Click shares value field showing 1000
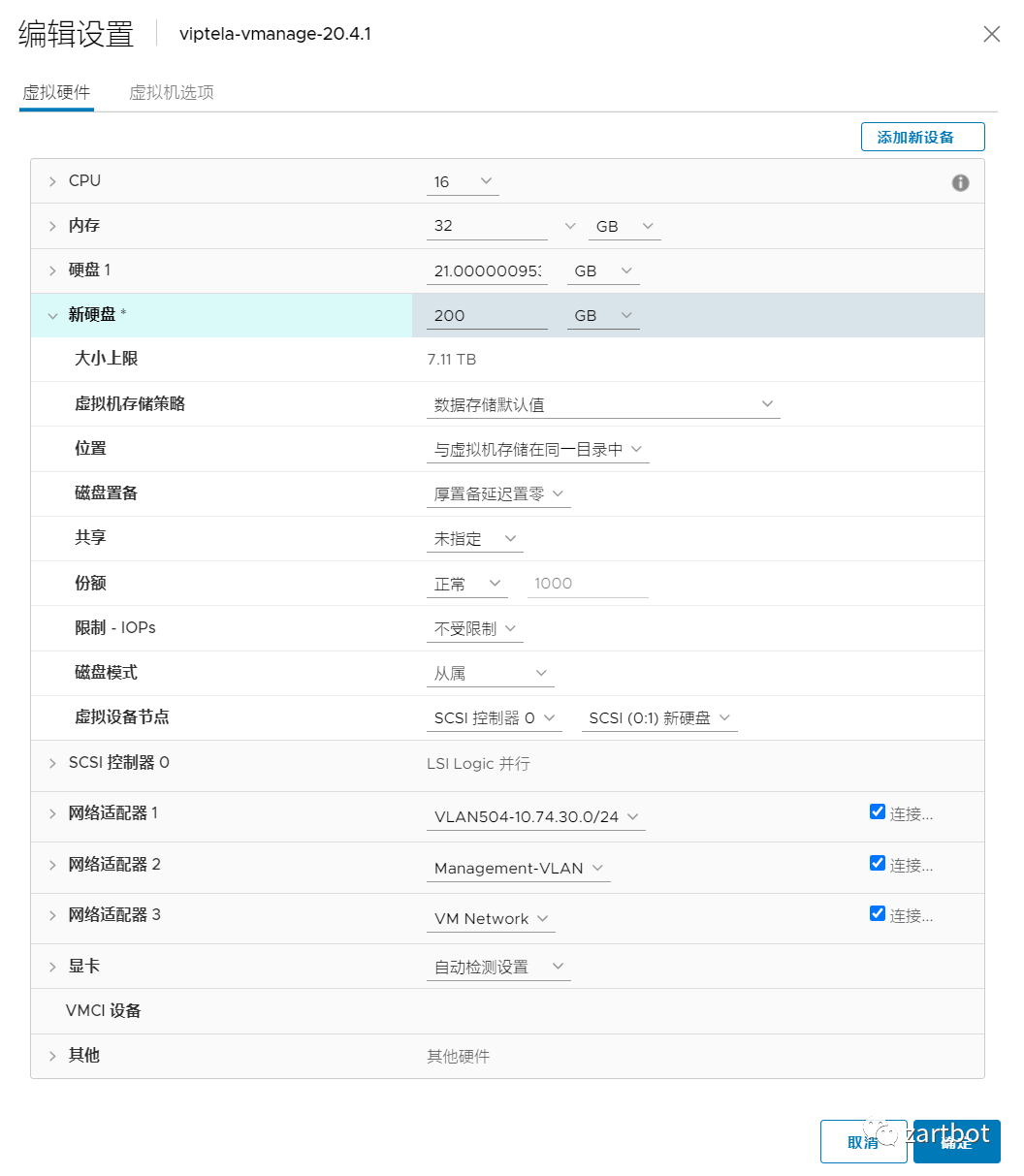 click(x=588, y=584)
